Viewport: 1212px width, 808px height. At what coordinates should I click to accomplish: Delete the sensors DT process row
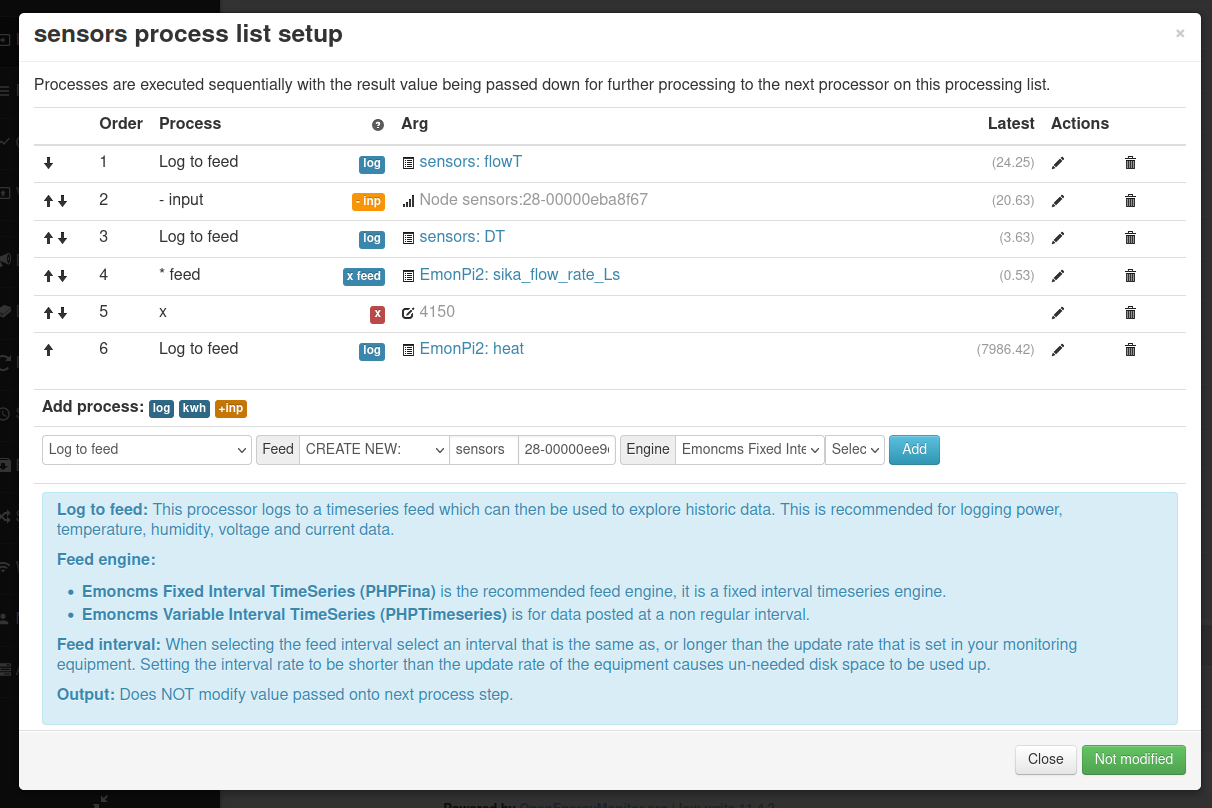click(1130, 238)
